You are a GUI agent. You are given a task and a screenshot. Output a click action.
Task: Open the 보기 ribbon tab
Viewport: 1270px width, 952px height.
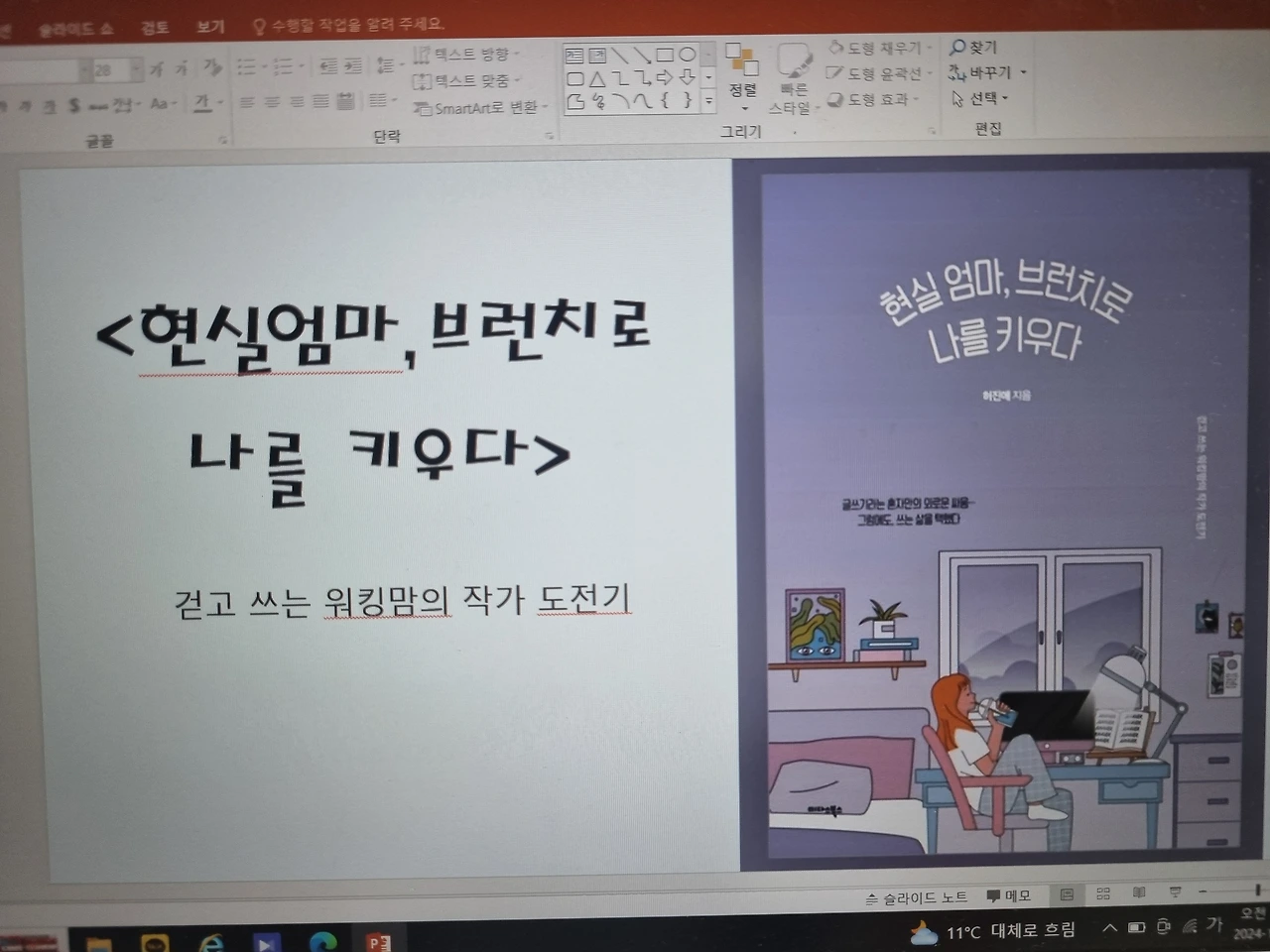(210, 27)
